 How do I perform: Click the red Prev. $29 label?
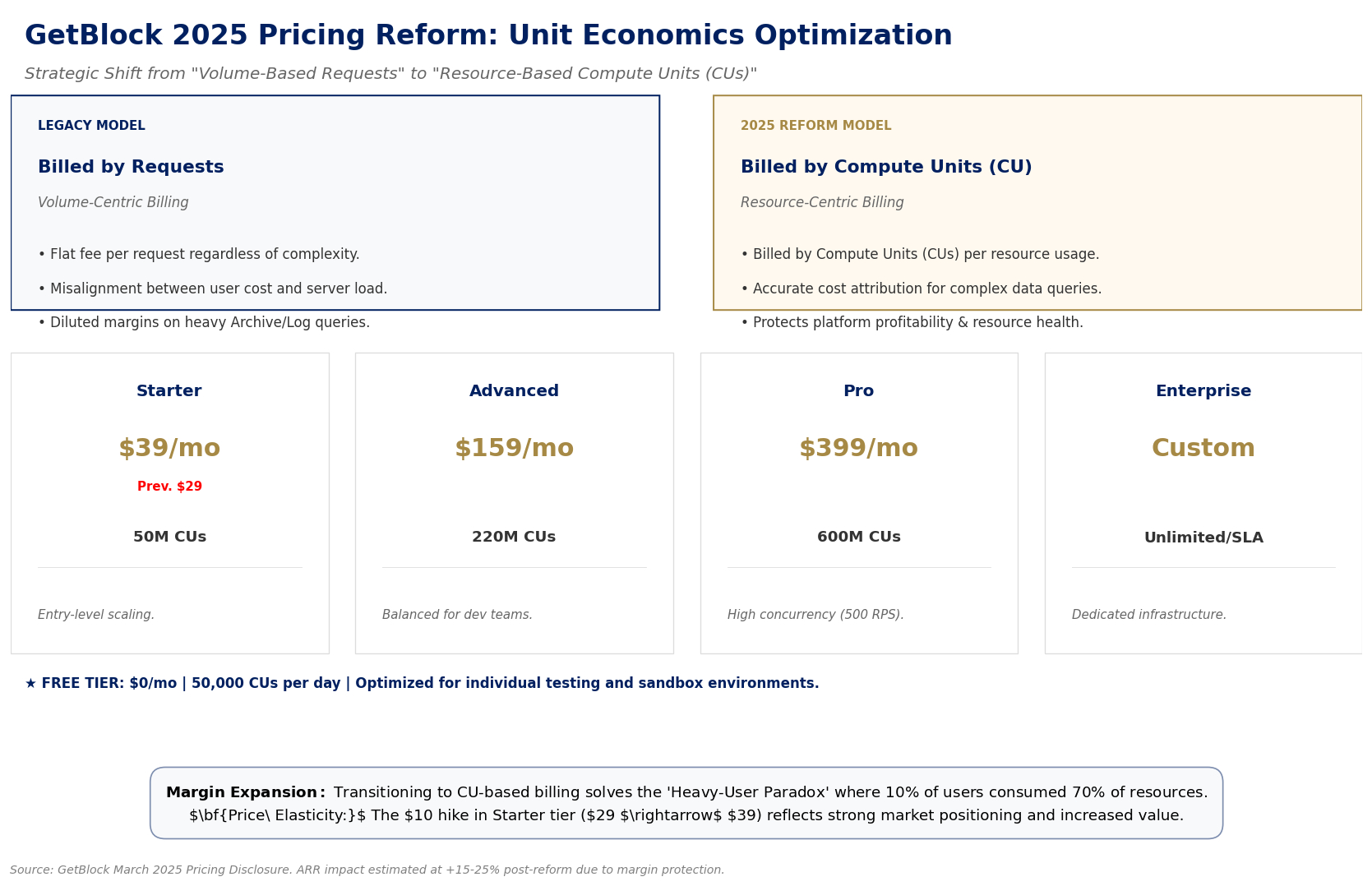click(x=169, y=487)
